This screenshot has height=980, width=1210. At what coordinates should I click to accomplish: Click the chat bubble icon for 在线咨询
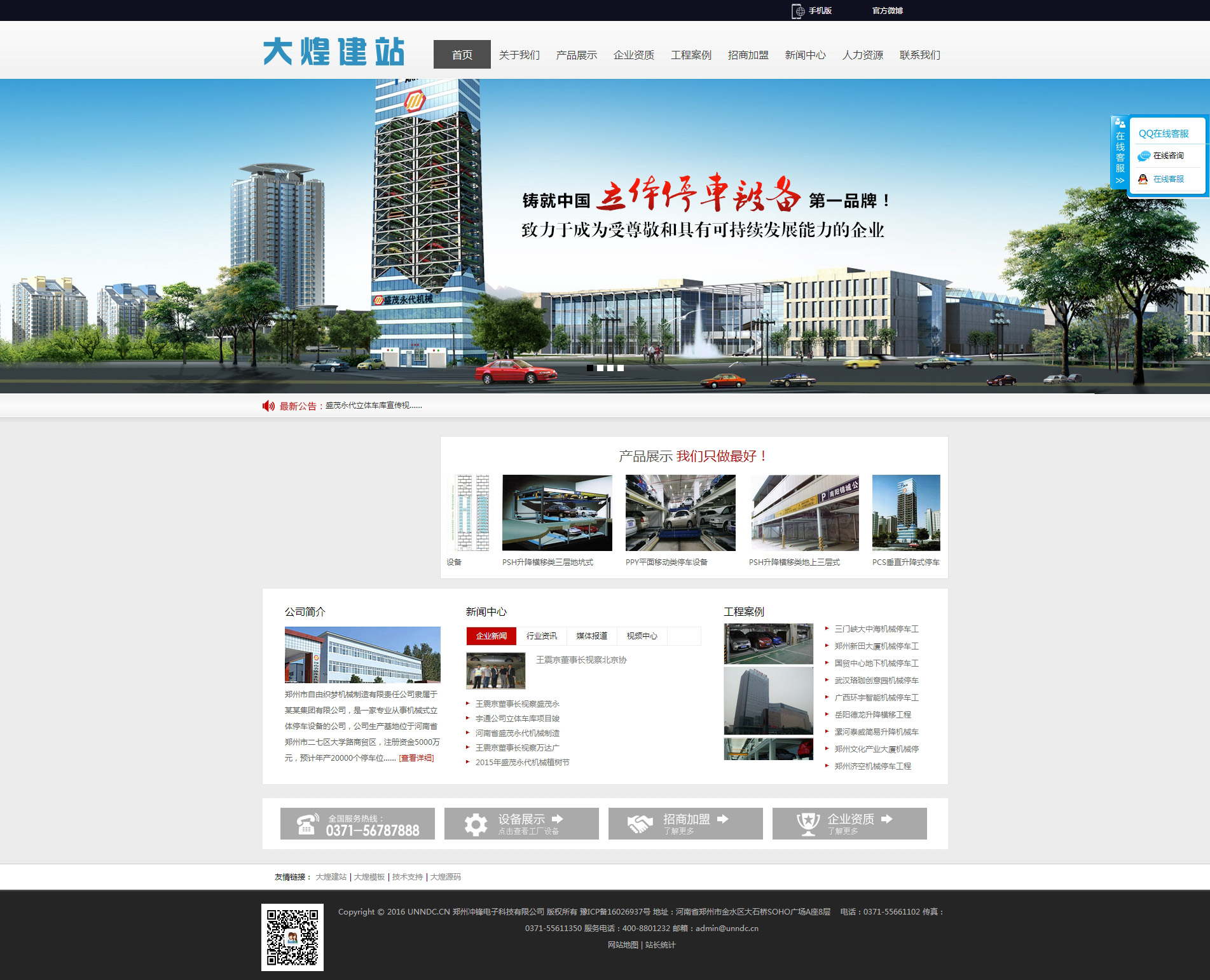pos(1144,156)
